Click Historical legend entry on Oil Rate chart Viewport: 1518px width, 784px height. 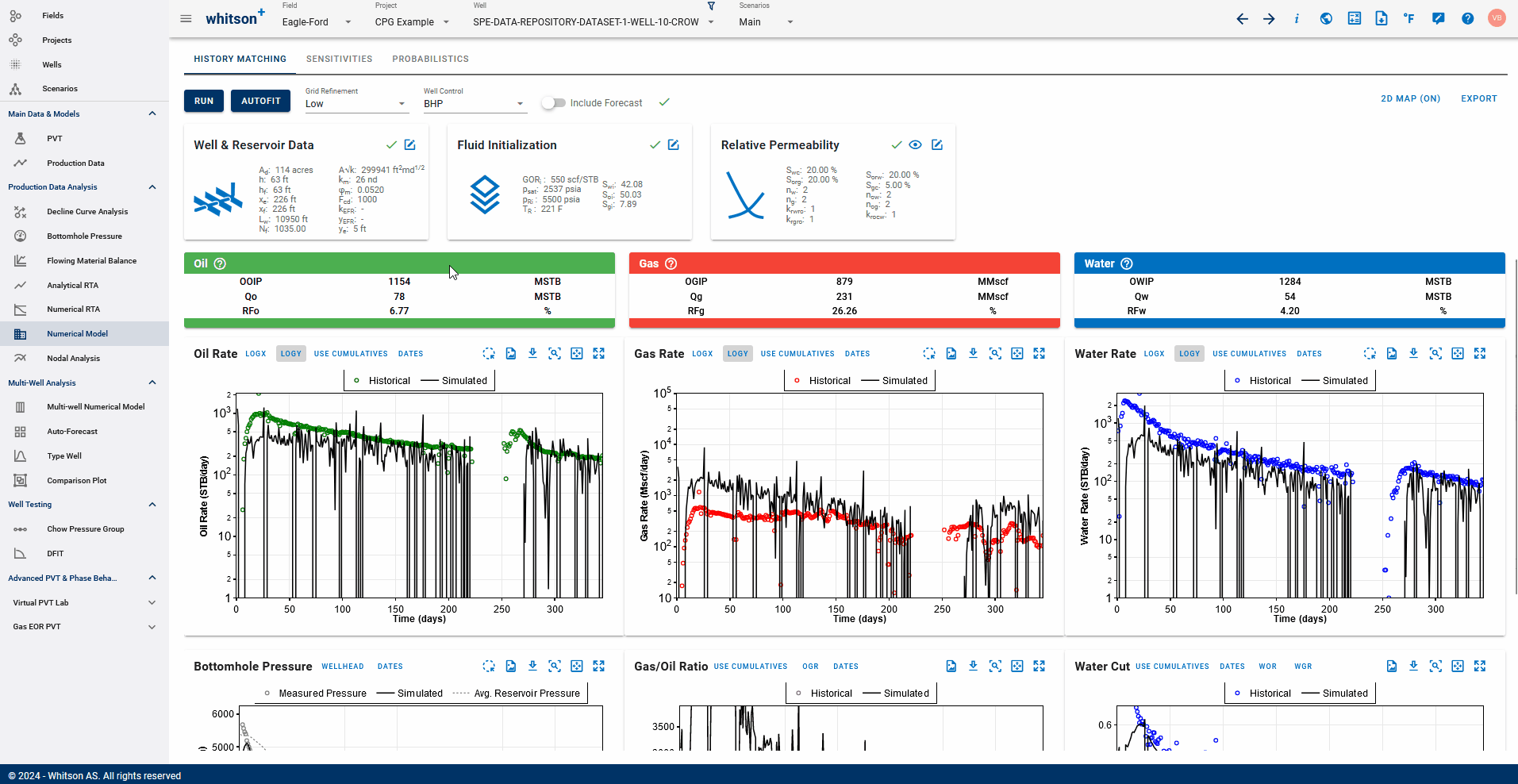coord(382,381)
